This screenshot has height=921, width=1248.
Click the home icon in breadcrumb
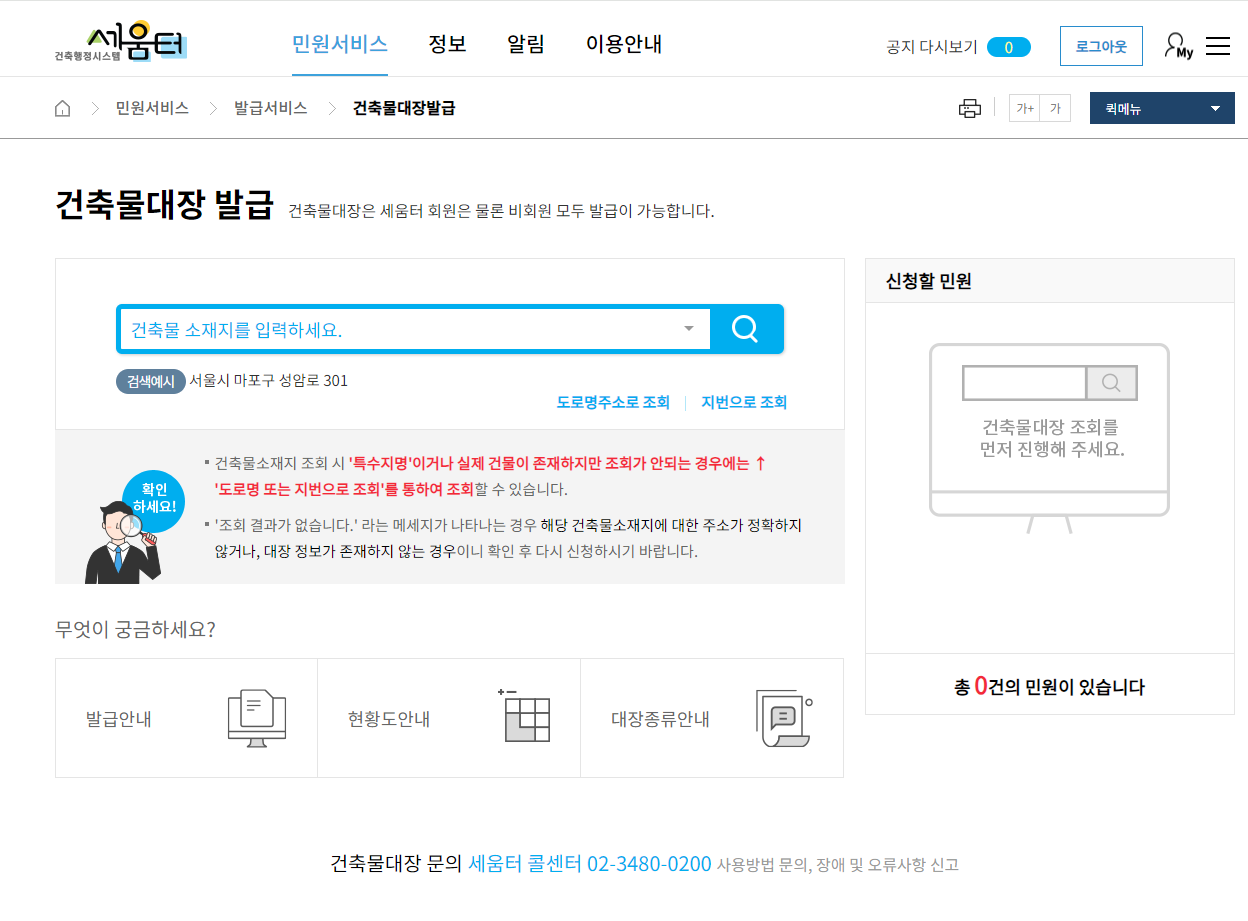[x=63, y=108]
